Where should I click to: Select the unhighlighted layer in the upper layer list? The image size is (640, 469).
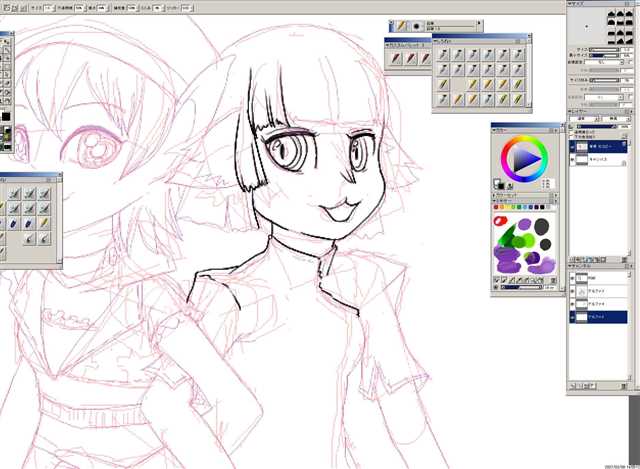[x=600, y=158]
